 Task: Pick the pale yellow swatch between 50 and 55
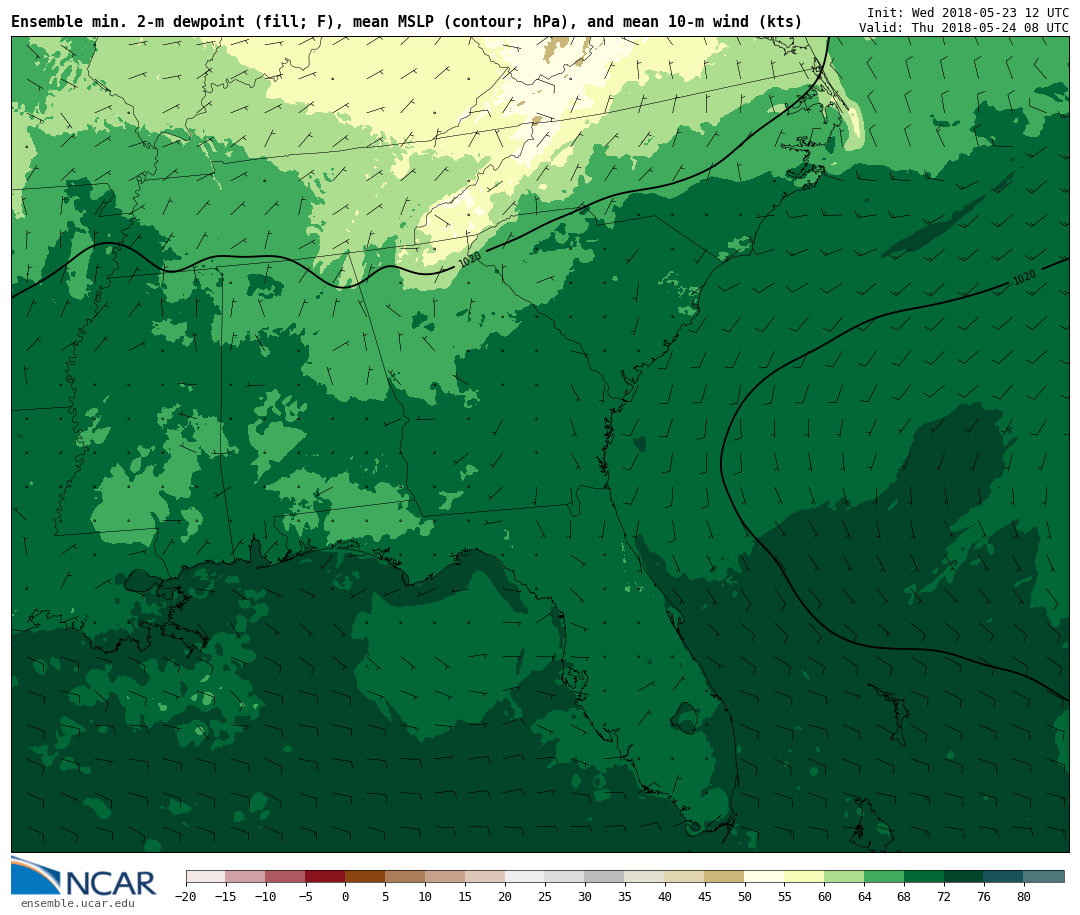click(764, 877)
